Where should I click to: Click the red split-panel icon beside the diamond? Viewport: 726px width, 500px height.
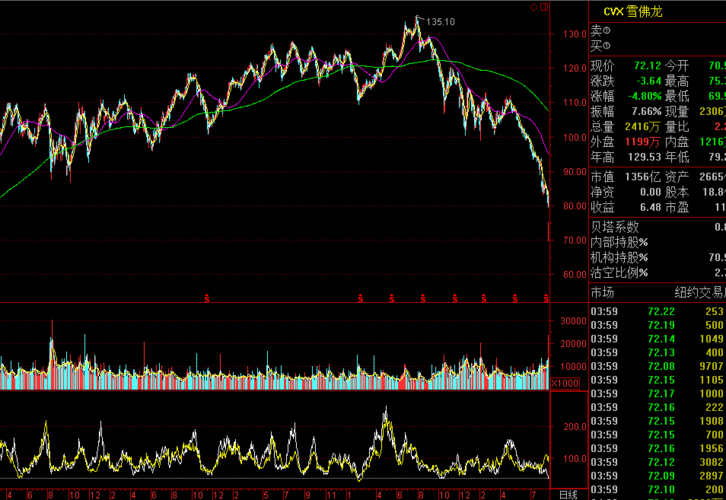pos(544,7)
